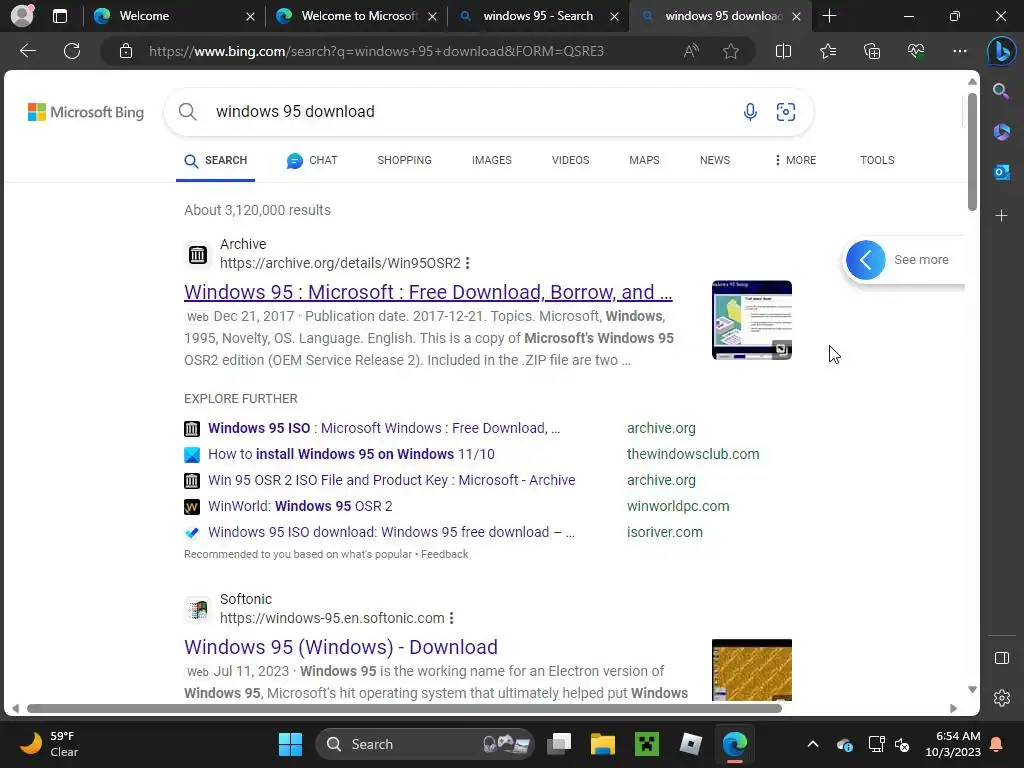This screenshot has width=1024, height=768.
Task: Open split screen icon in toolbar
Action: click(783, 51)
